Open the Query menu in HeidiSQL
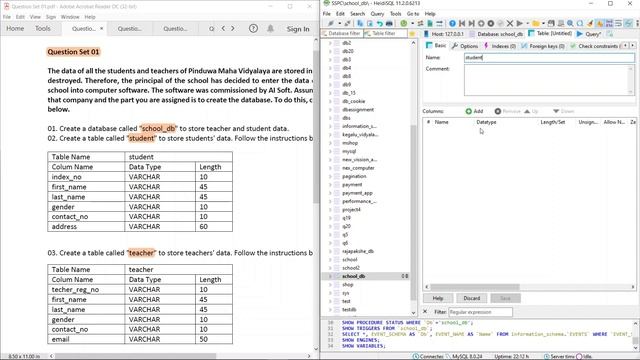Screen dimensions: 640x360 [x=377, y=13]
